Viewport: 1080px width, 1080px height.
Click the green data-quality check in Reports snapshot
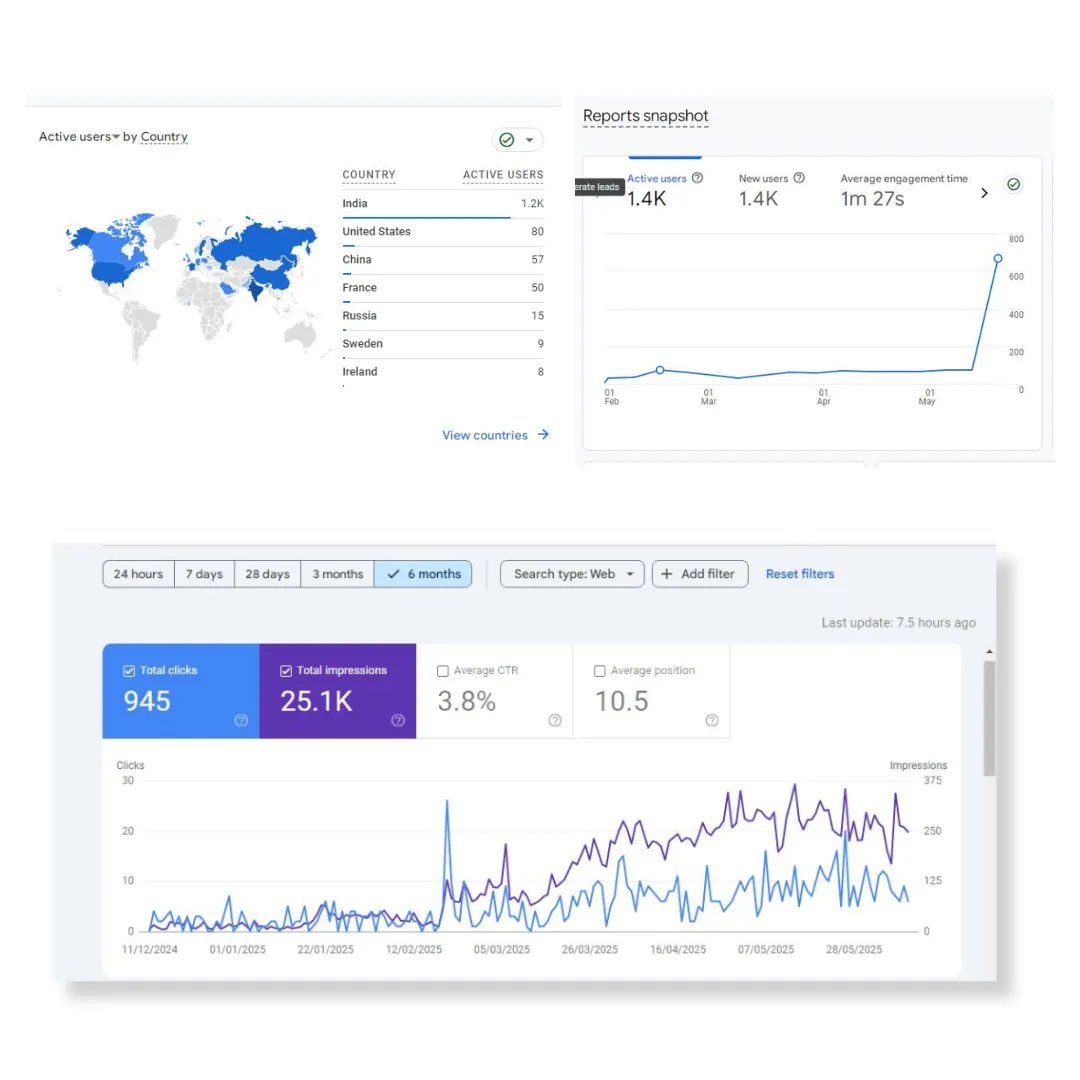1013,183
